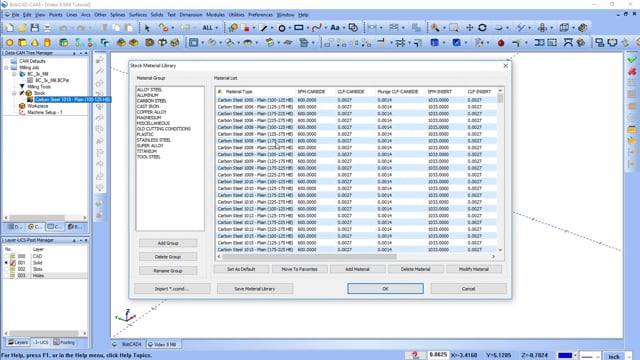
Task: Click the Print toolbar icon
Action: tap(47, 28)
